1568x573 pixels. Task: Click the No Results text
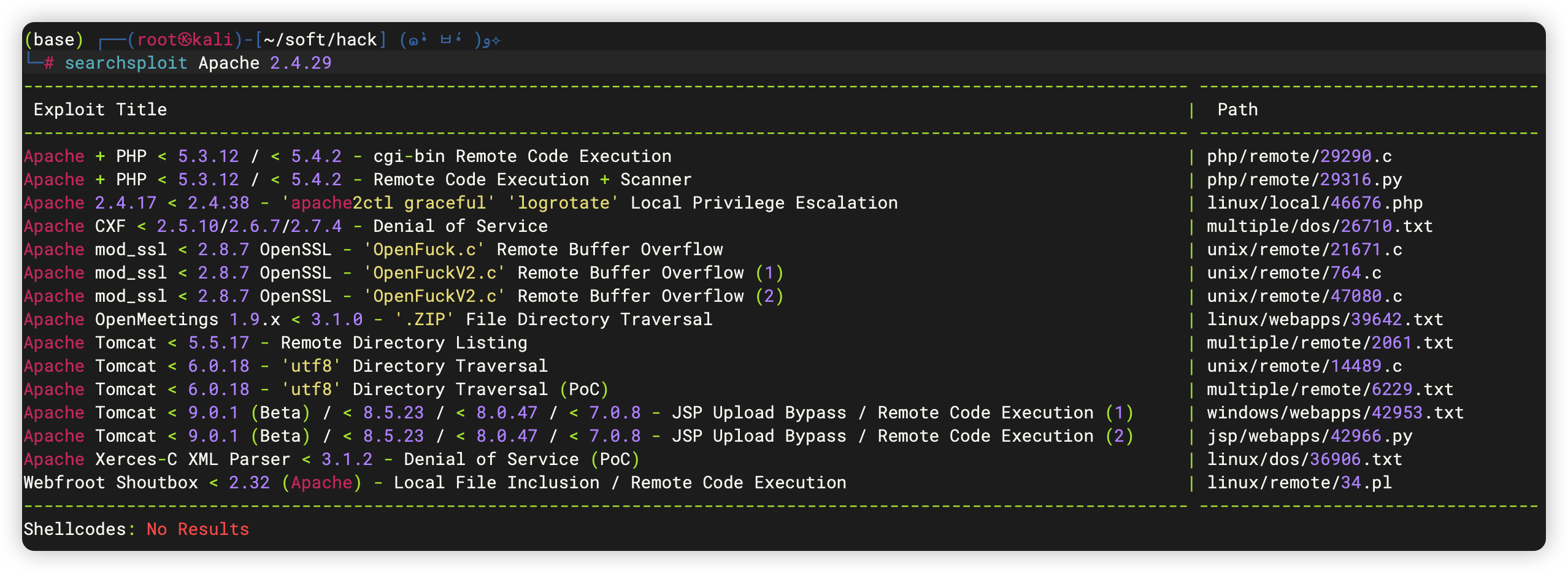[198, 529]
